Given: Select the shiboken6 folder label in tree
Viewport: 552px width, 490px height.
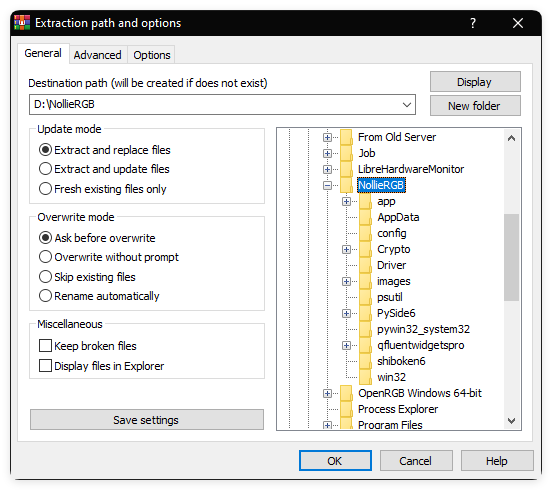Looking at the screenshot, I should [x=401, y=362].
